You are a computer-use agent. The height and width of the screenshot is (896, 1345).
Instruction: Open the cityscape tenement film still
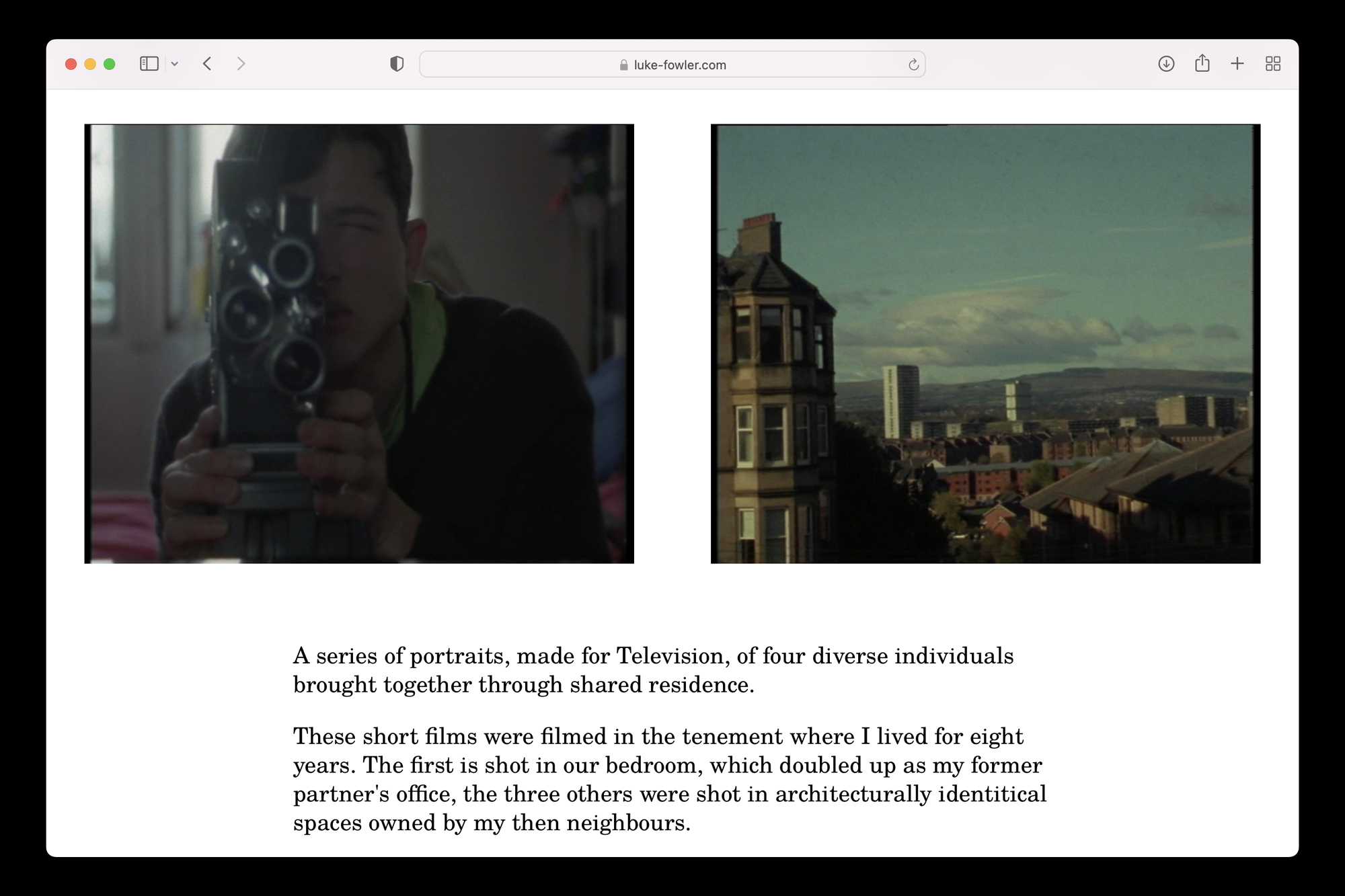tap(985, 343)
